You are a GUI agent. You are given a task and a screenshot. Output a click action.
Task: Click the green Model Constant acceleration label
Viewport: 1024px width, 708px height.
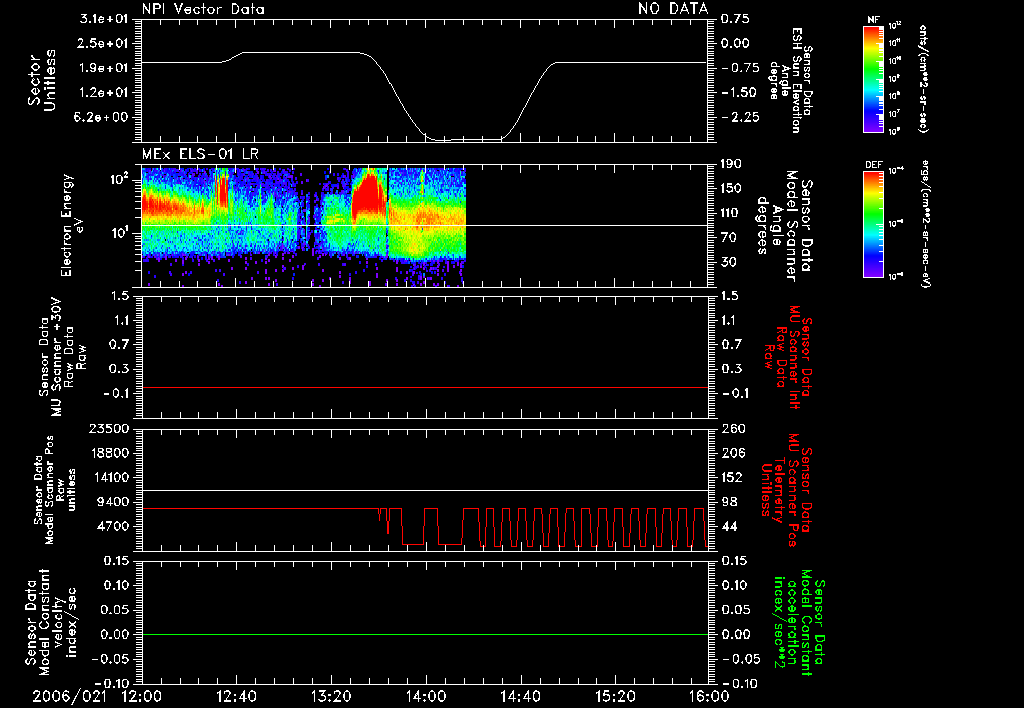(x=798, y=624)
